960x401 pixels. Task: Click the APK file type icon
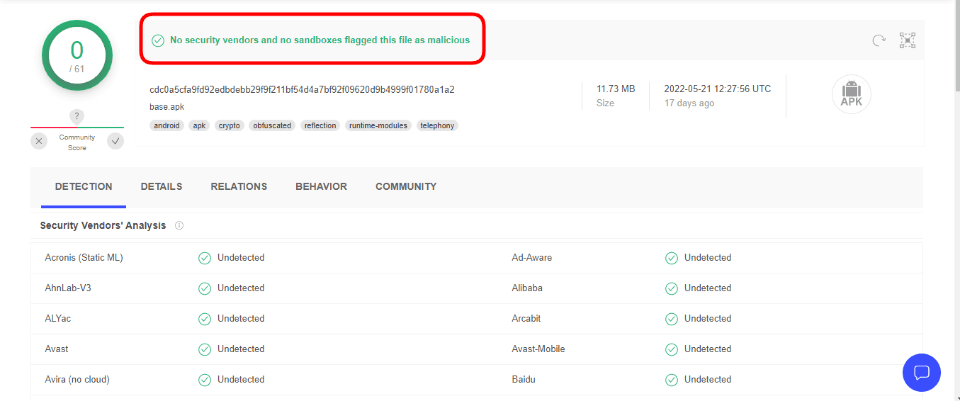(x=851, y=95)
